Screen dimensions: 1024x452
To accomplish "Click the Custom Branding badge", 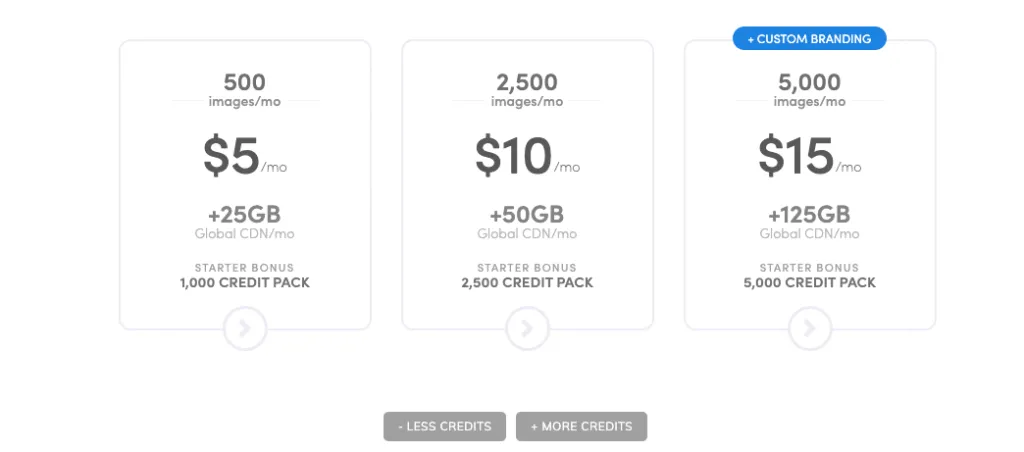I will click(x=809, y=39).
